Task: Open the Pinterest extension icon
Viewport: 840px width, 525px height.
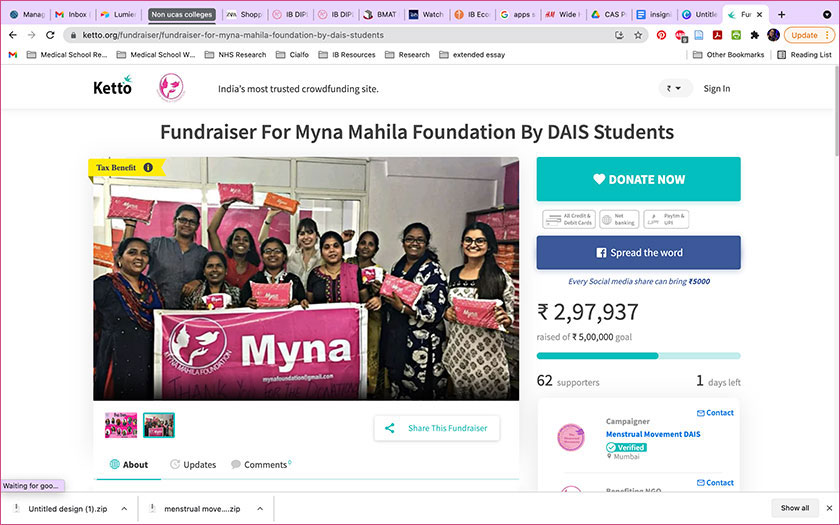Action: pyautogui.click(x=661, y=35)
